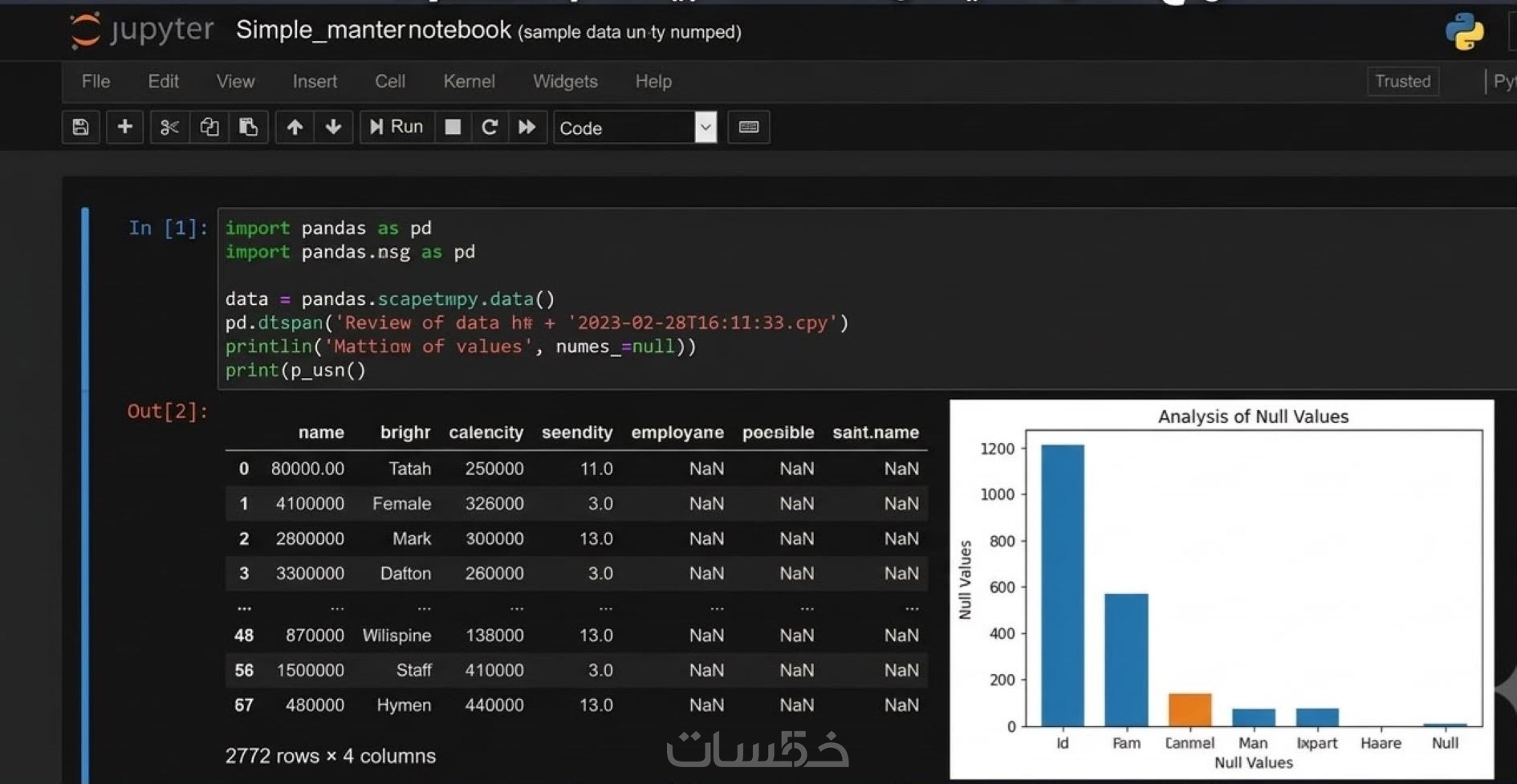The width and height of the screenshot is (1517, 784).
Task: Click the 'name' column header
Action: 321,433
